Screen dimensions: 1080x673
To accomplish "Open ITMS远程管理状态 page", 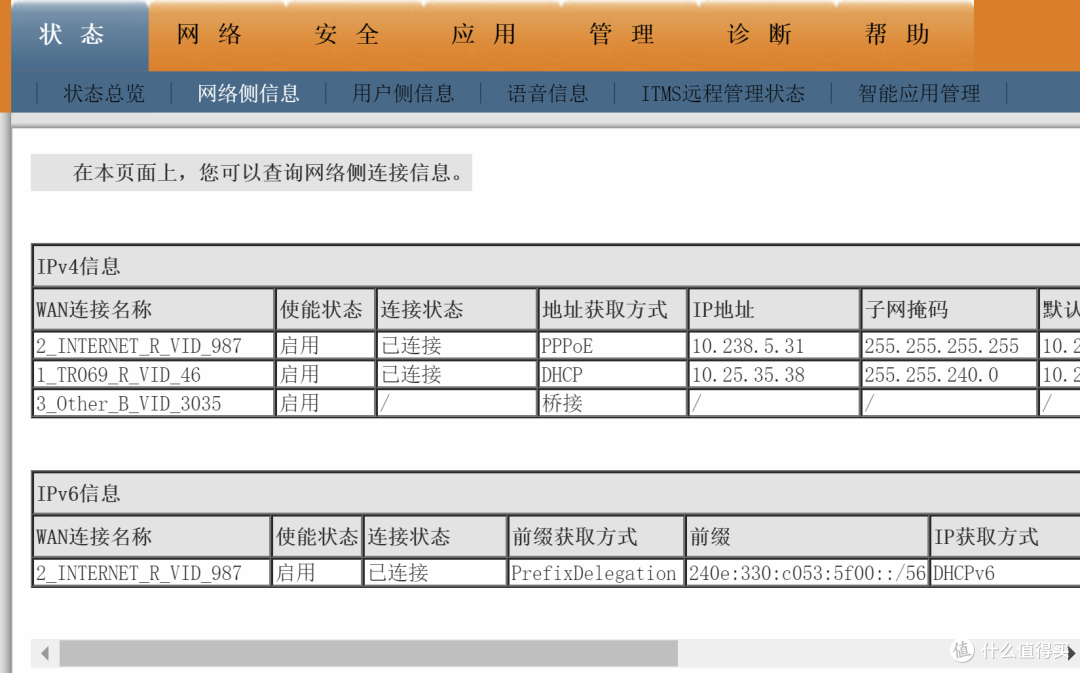I will pos(723,94).
